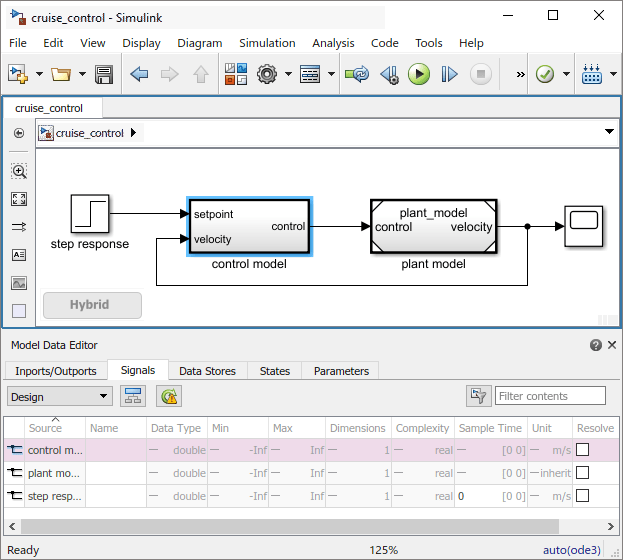Click the Hide/Show Explorer Bar icon
The width and height of the screenshot is (623, 560).
click(19, 133)
